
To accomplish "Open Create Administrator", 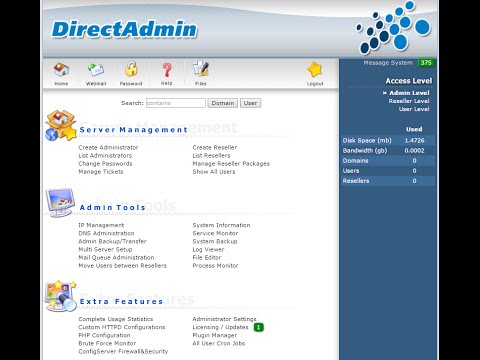I will point(108,147).
